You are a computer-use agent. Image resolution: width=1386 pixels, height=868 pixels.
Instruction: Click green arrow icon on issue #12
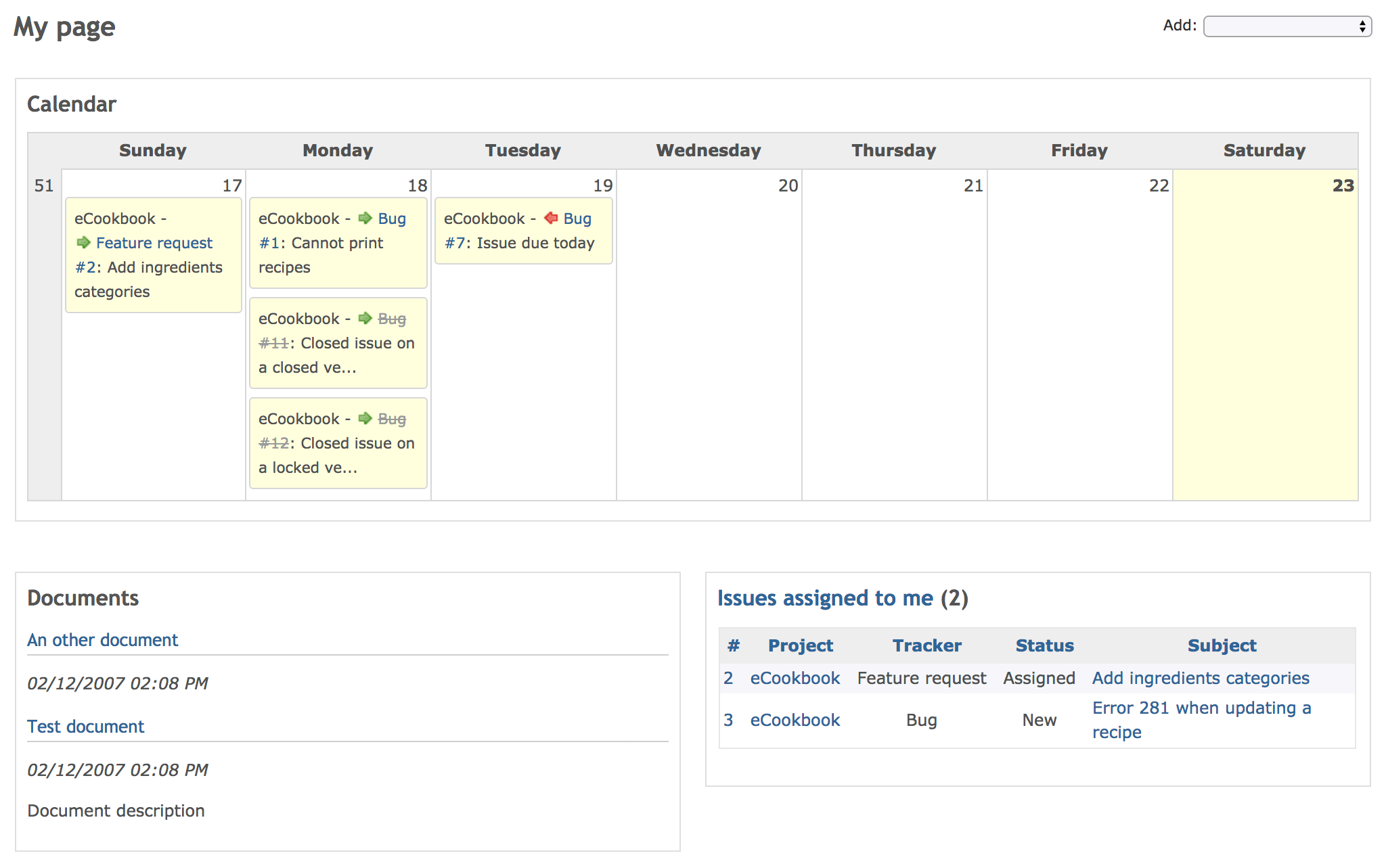[x=365, y=418]
